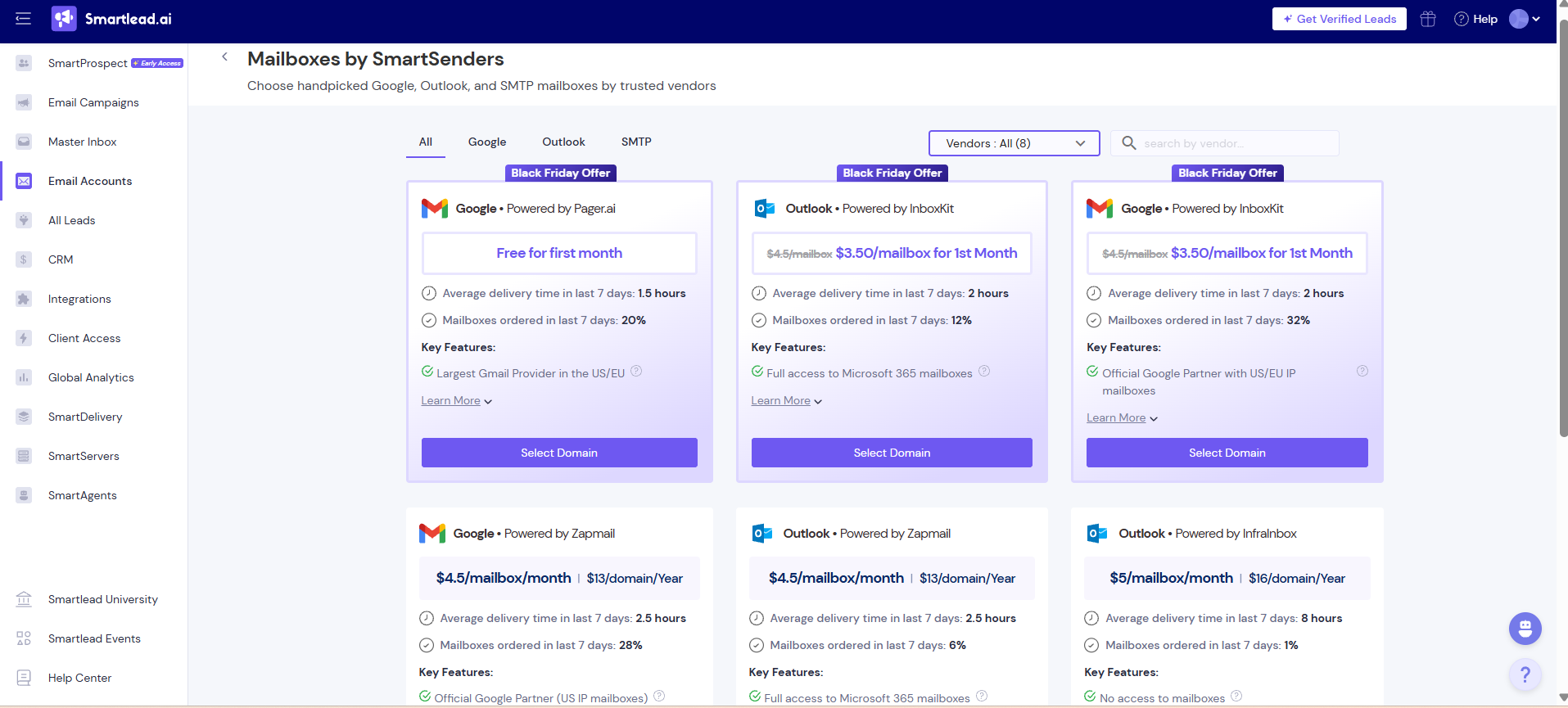
Task: Click the Master Inbox icon
Action: click(24, 142)
